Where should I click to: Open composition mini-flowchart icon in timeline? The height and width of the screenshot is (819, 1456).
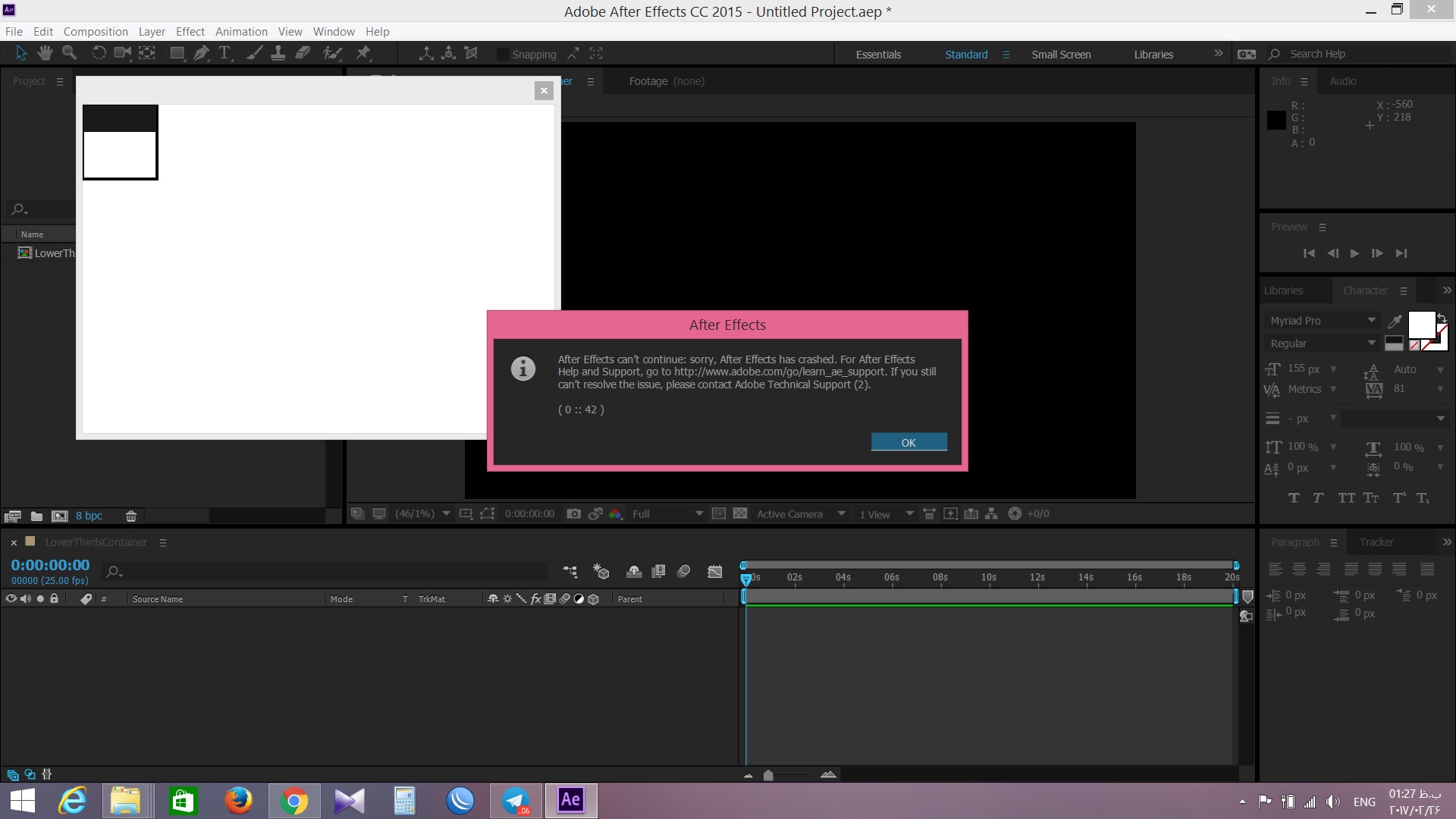[x=570, y=571]
